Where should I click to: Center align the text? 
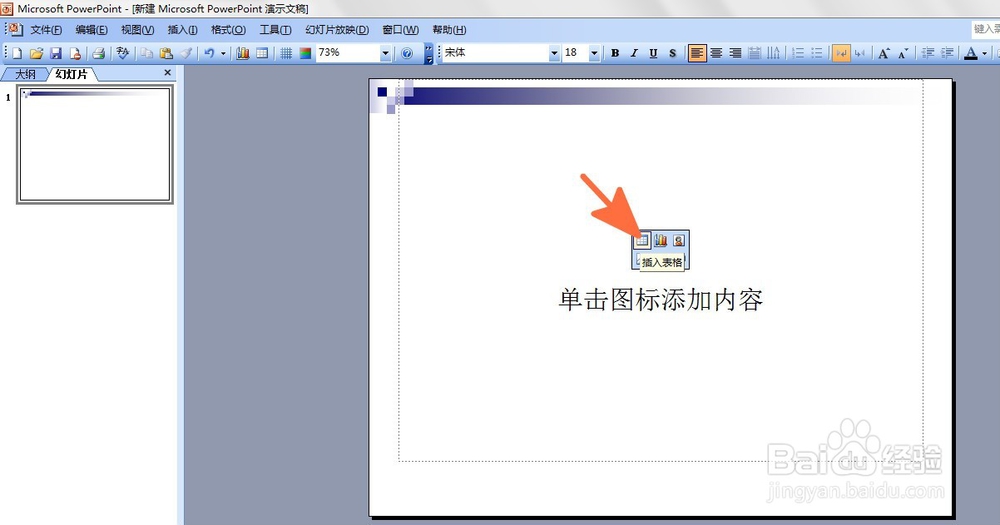716,53
